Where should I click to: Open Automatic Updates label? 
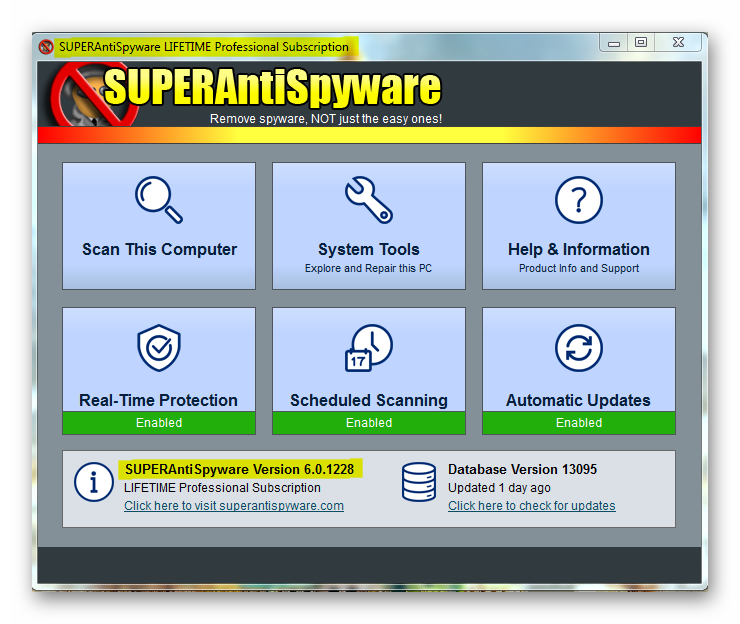pos(579,400)
